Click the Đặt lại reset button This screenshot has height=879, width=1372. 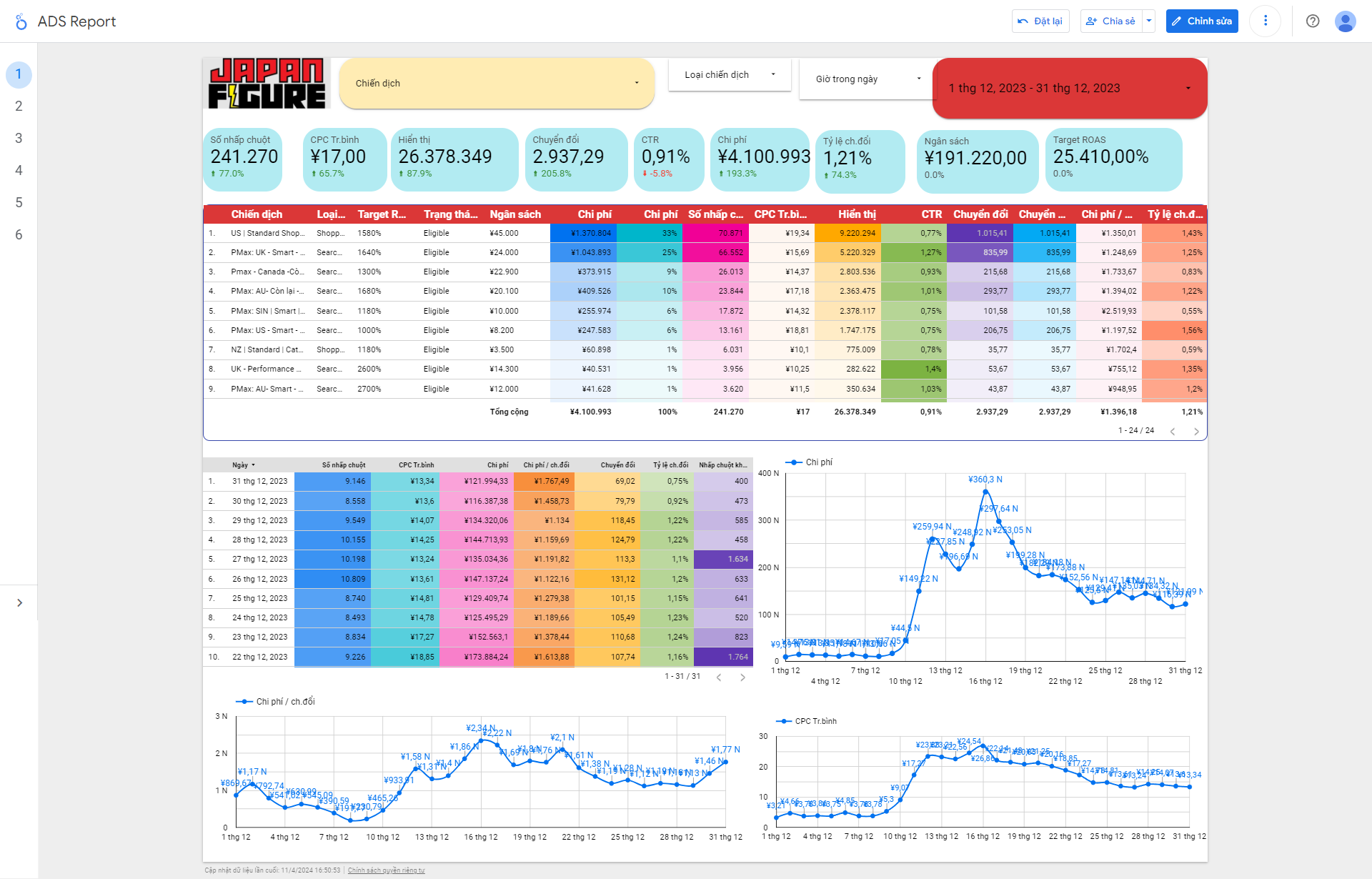pos(1040,21)
